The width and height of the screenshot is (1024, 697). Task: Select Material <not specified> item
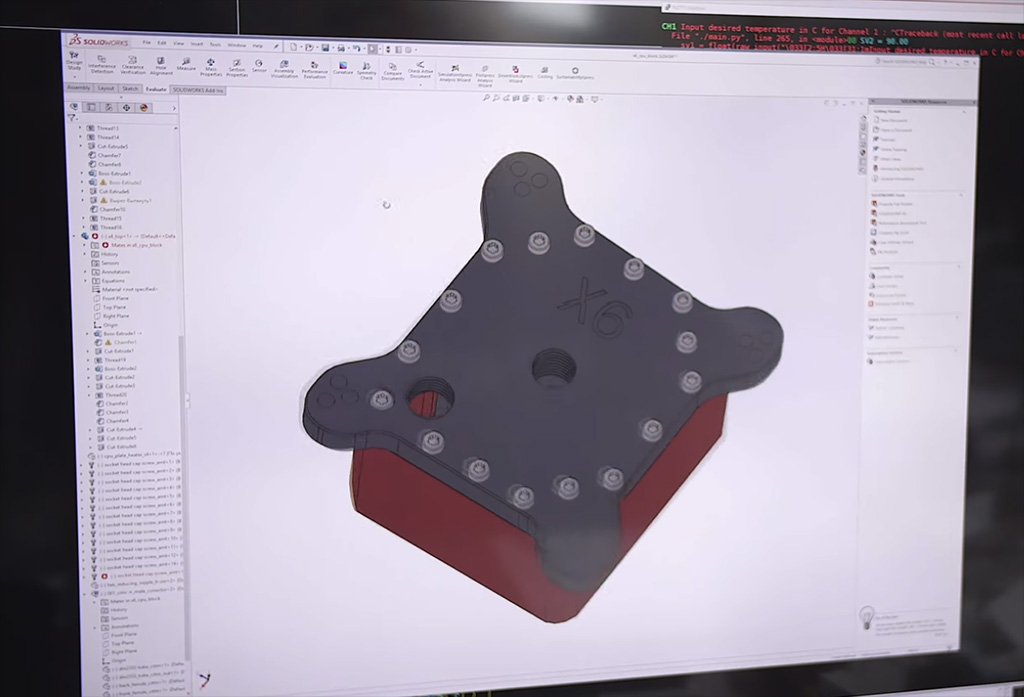click(125, 289)
